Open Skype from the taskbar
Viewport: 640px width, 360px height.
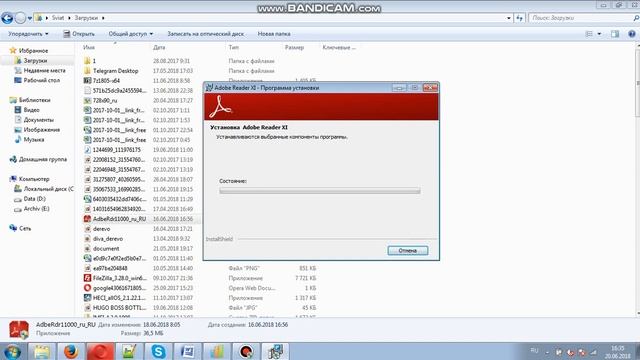pyautogui.click(x=158, y=352)
